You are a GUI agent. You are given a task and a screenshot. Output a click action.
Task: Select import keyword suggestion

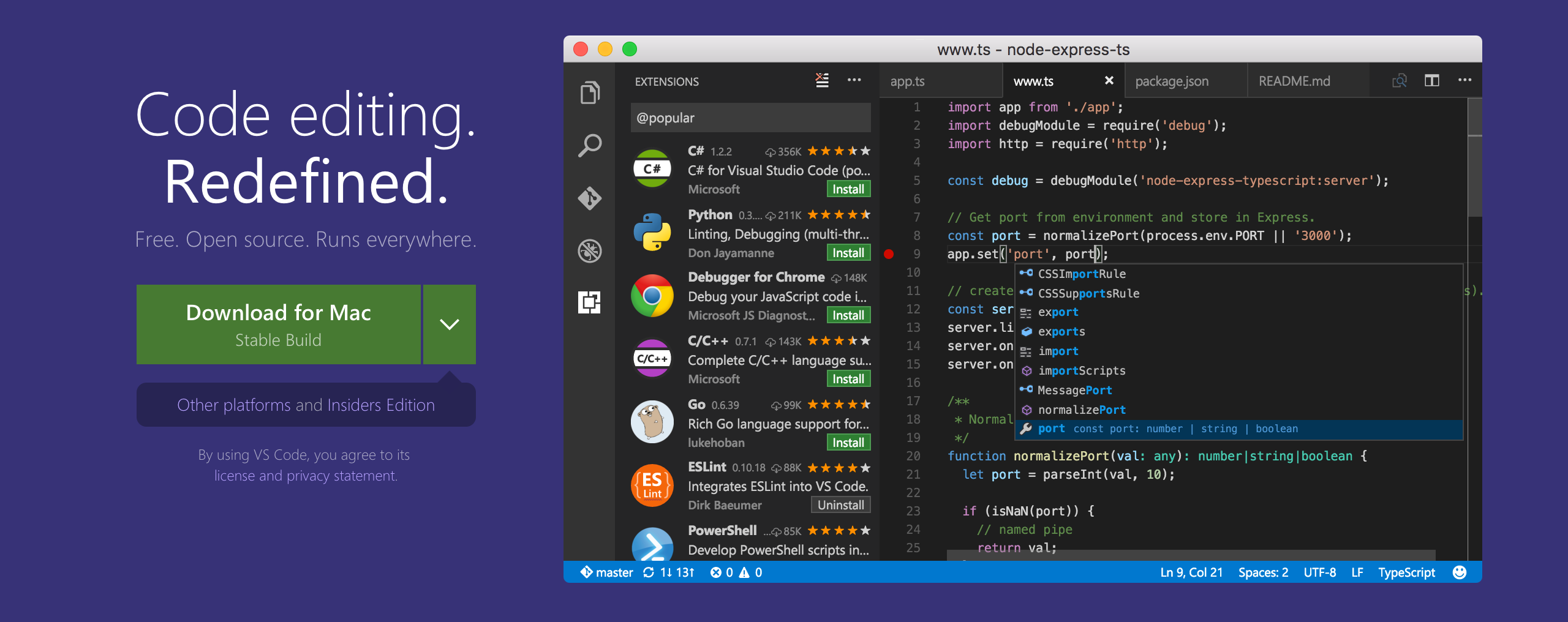[x=1239, y=351]
